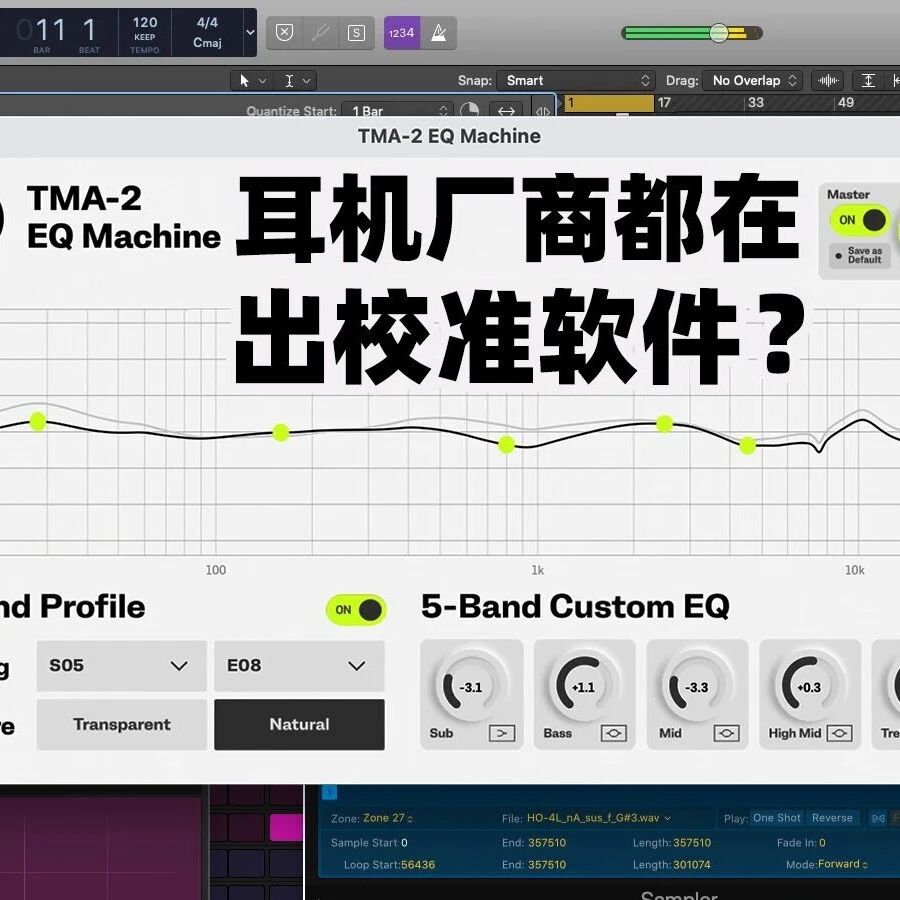Click loop Length value 301074

pyautogui.click(x=692, y=864)
